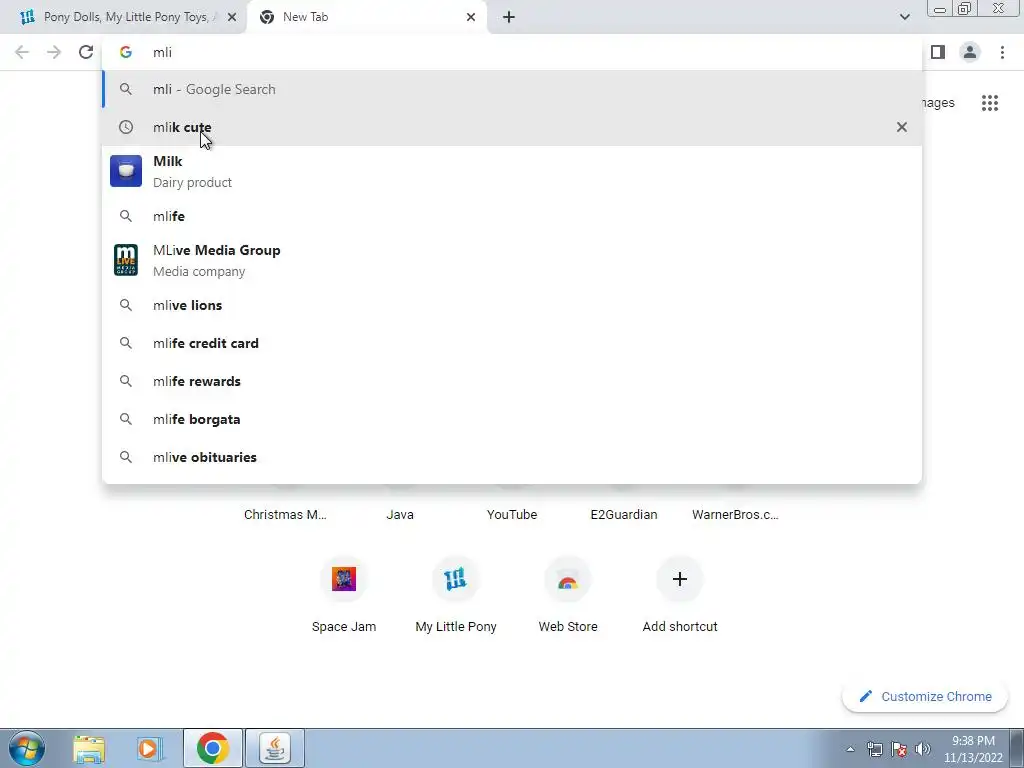The image size is (1024, 768).
Task: Open a new tab with the plus button
Action: point(509,17)
